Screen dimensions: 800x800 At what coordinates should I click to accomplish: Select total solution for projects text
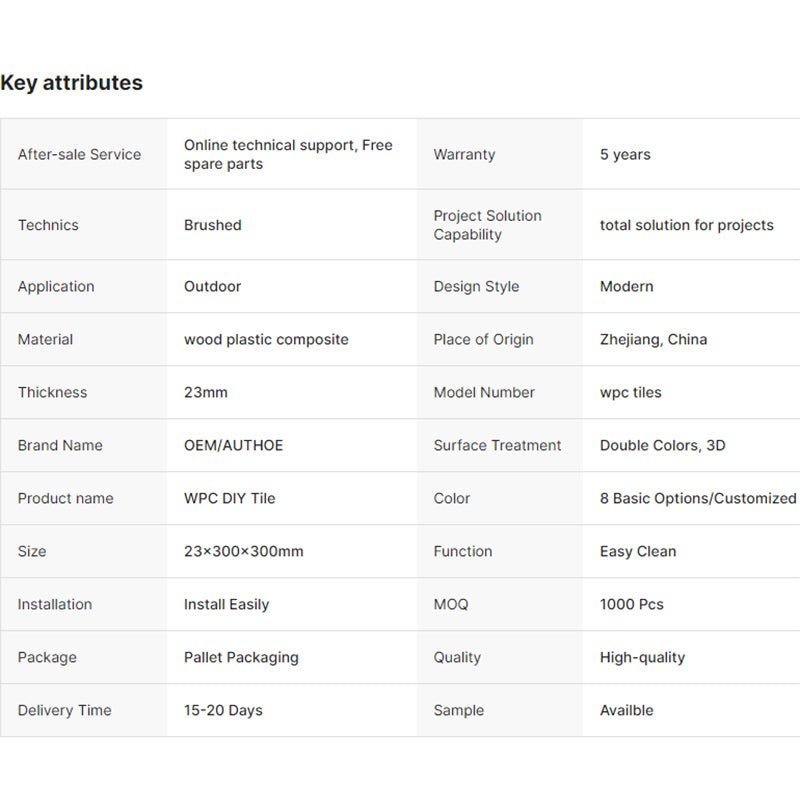point(686,225)
